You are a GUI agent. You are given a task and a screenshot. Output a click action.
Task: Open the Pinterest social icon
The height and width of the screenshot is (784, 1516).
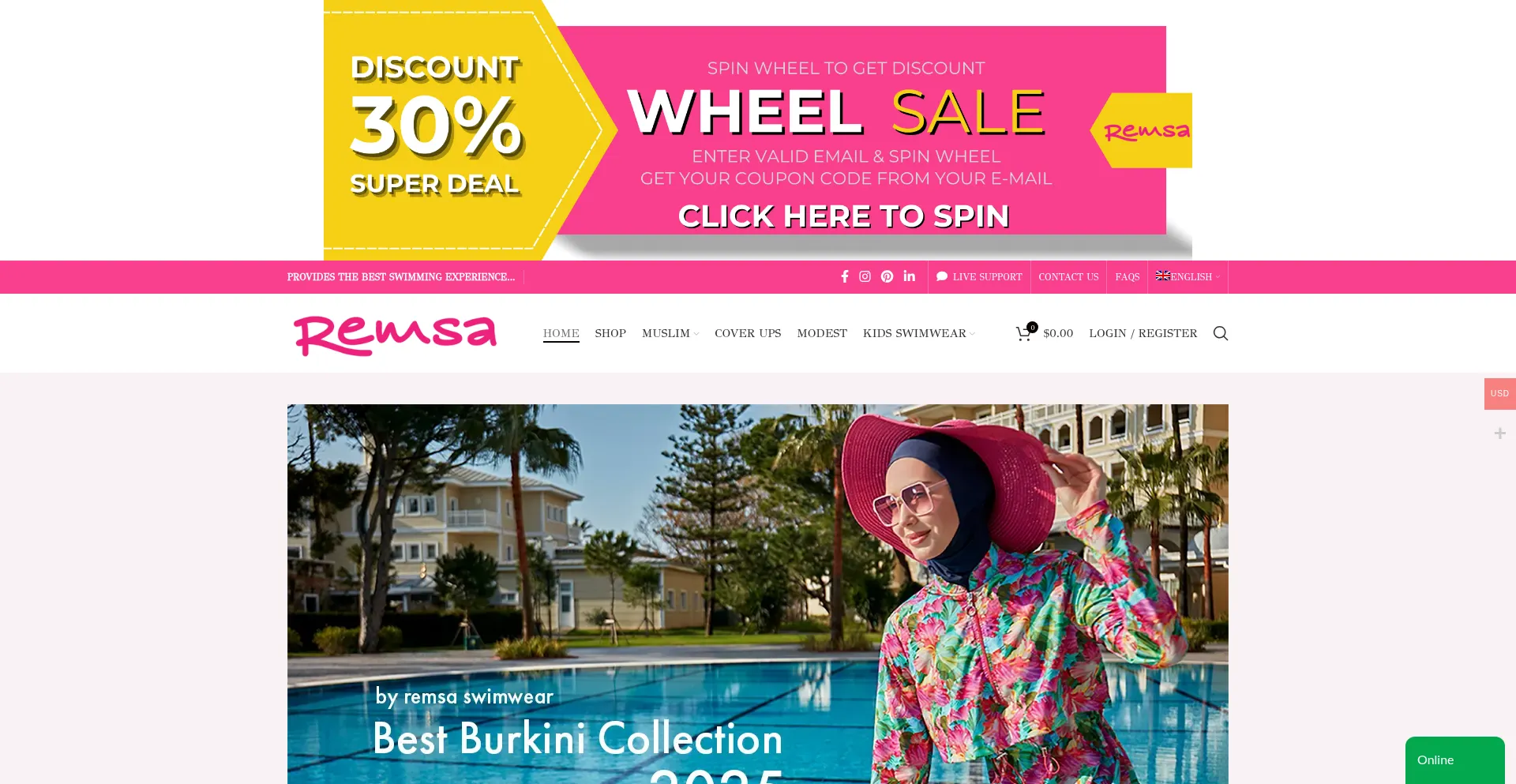pos(887,276)
